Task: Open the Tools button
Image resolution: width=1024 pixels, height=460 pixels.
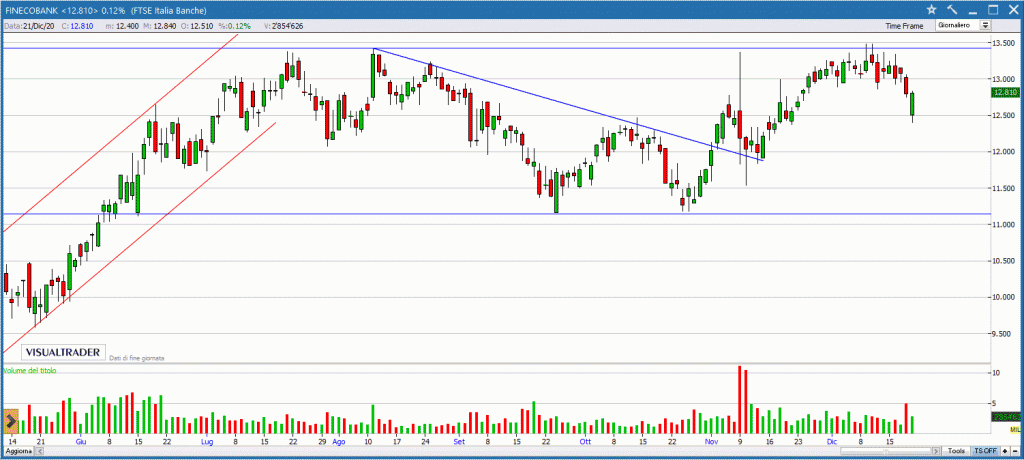Action: (x=957, y=451)
